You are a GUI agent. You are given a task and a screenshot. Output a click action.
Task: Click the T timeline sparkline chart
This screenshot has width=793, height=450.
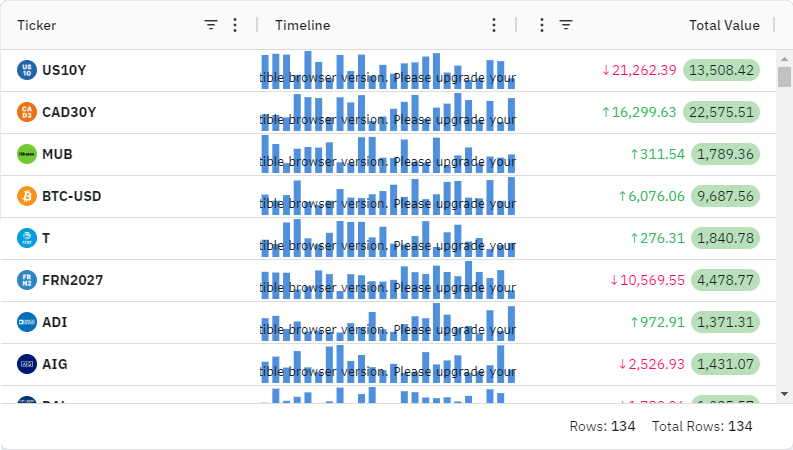click(388, 238)
